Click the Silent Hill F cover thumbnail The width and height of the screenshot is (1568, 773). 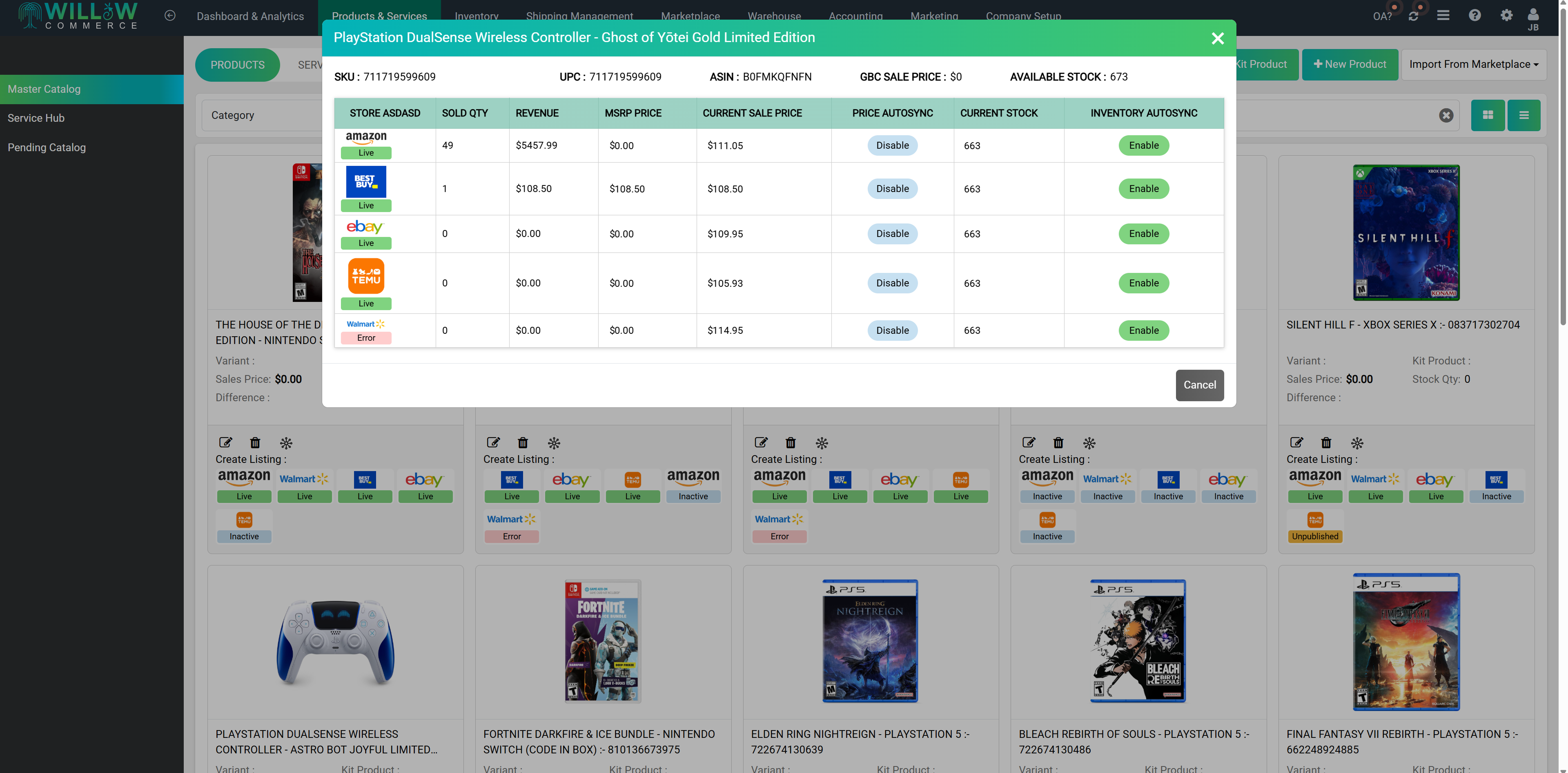pyautogui.click(x=1405, y=233)
